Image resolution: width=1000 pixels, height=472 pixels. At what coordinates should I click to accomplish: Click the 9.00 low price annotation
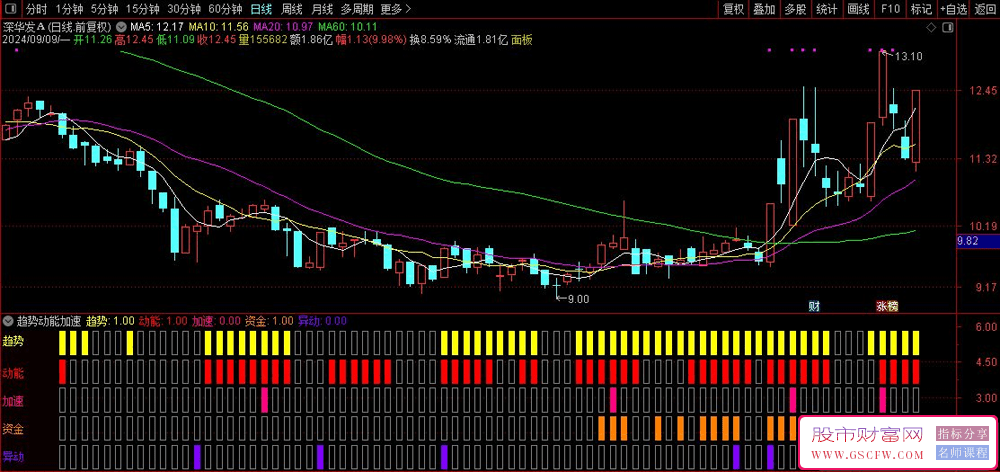(578, 299)
